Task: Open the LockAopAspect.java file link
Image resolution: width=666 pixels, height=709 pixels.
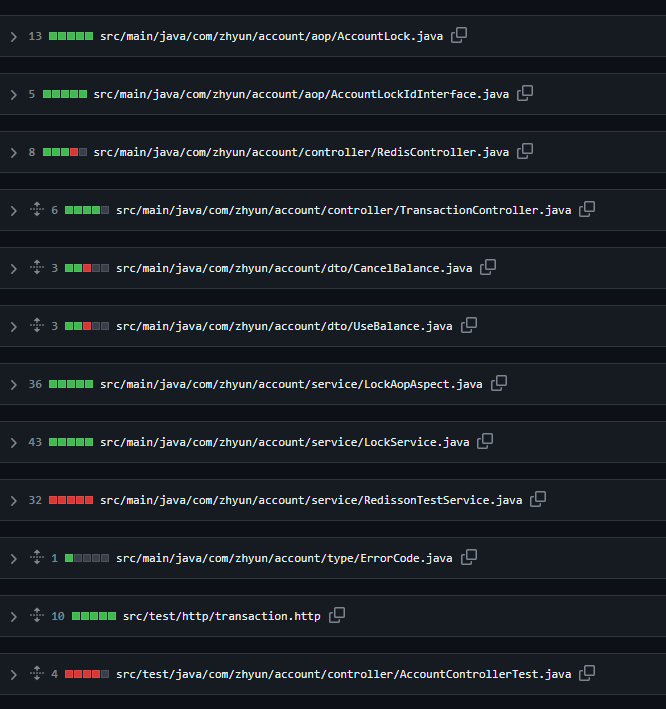Action: click(291, 384)
